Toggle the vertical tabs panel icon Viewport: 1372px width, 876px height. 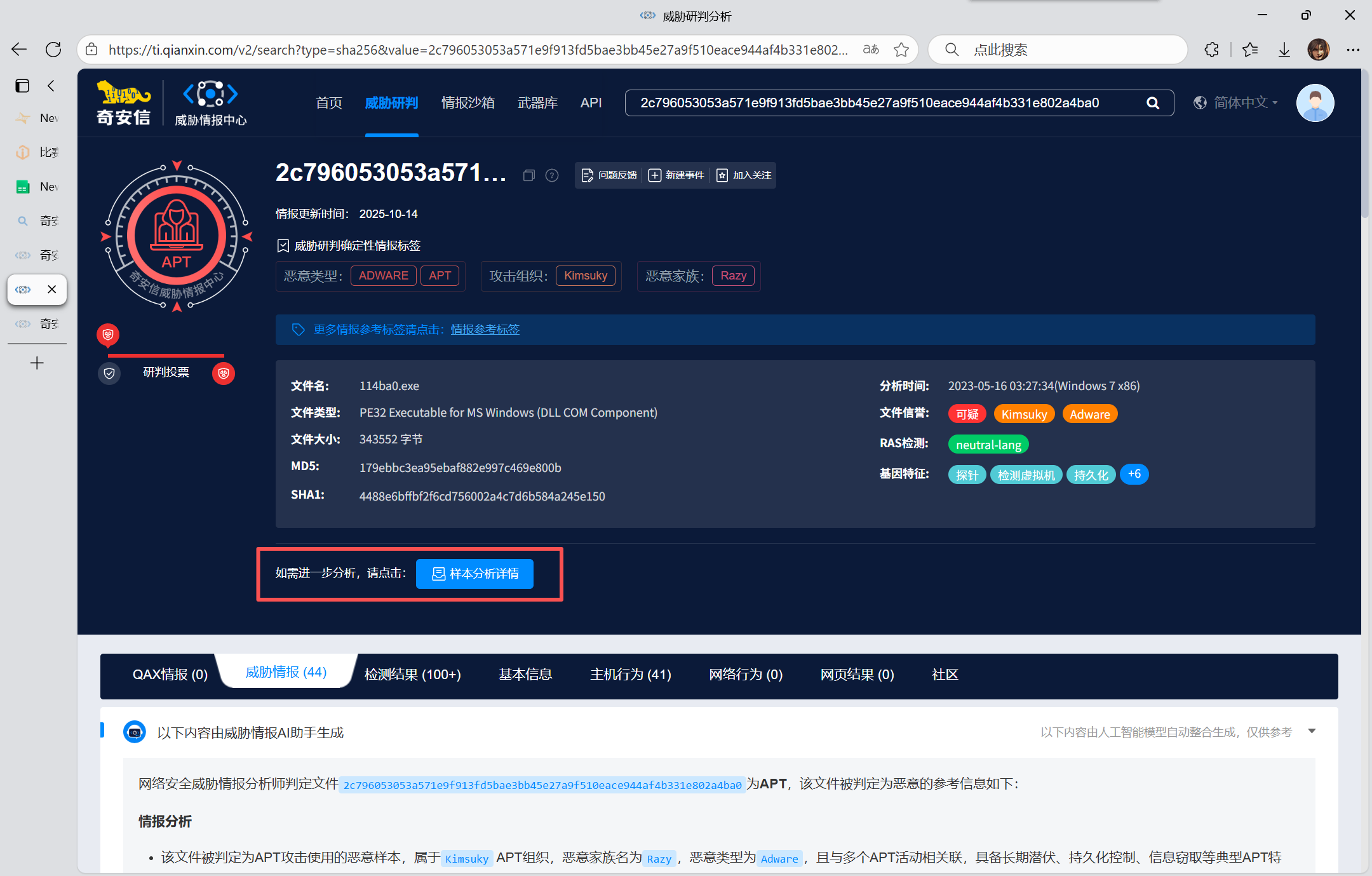point(22,86)
